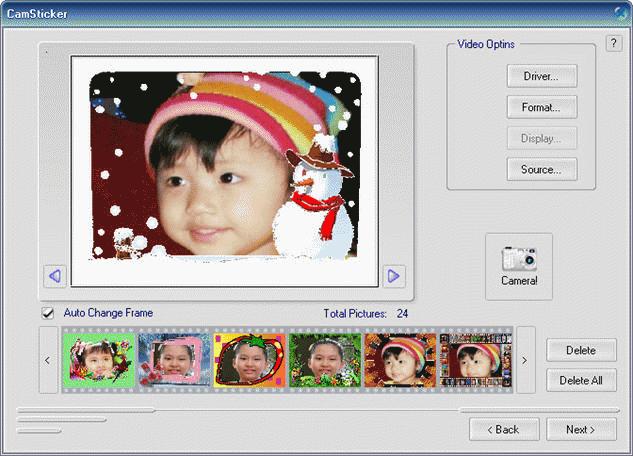The width and height of the screenshot is (633, 456).
Task: Go to previous step with < Back
Action: 504,429
